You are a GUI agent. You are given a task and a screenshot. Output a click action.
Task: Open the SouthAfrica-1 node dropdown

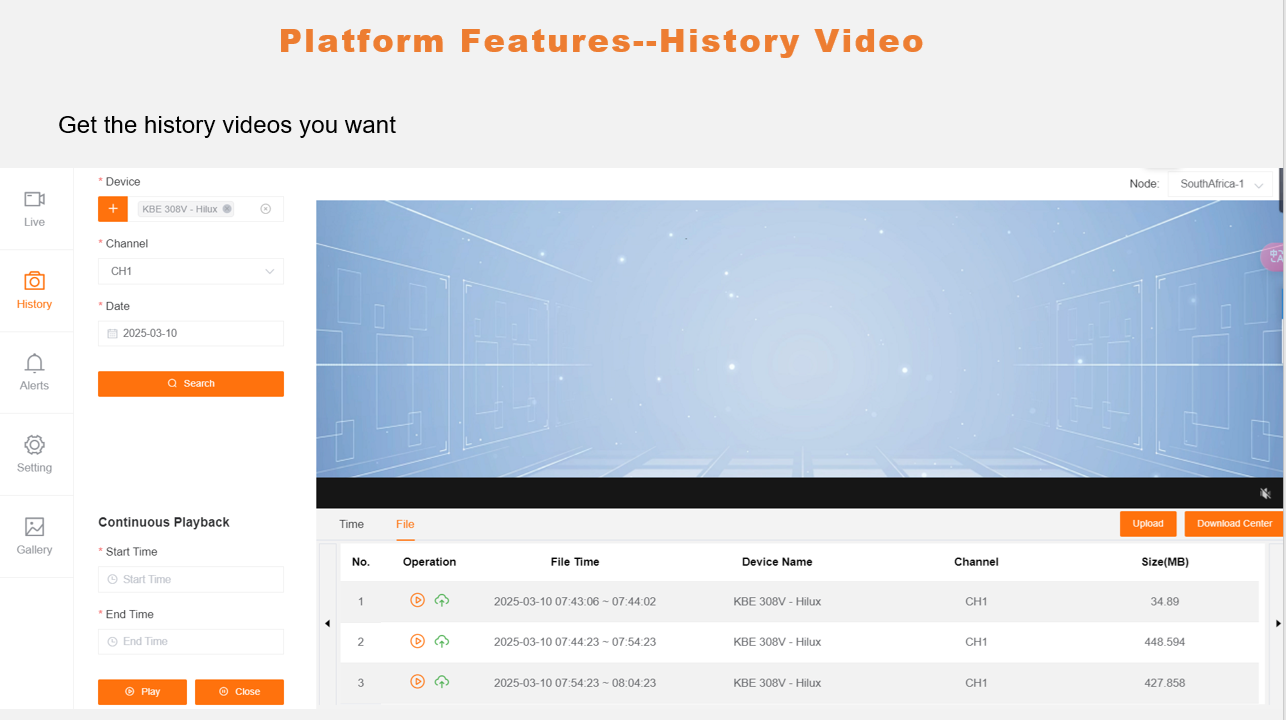pos(1220,184)
